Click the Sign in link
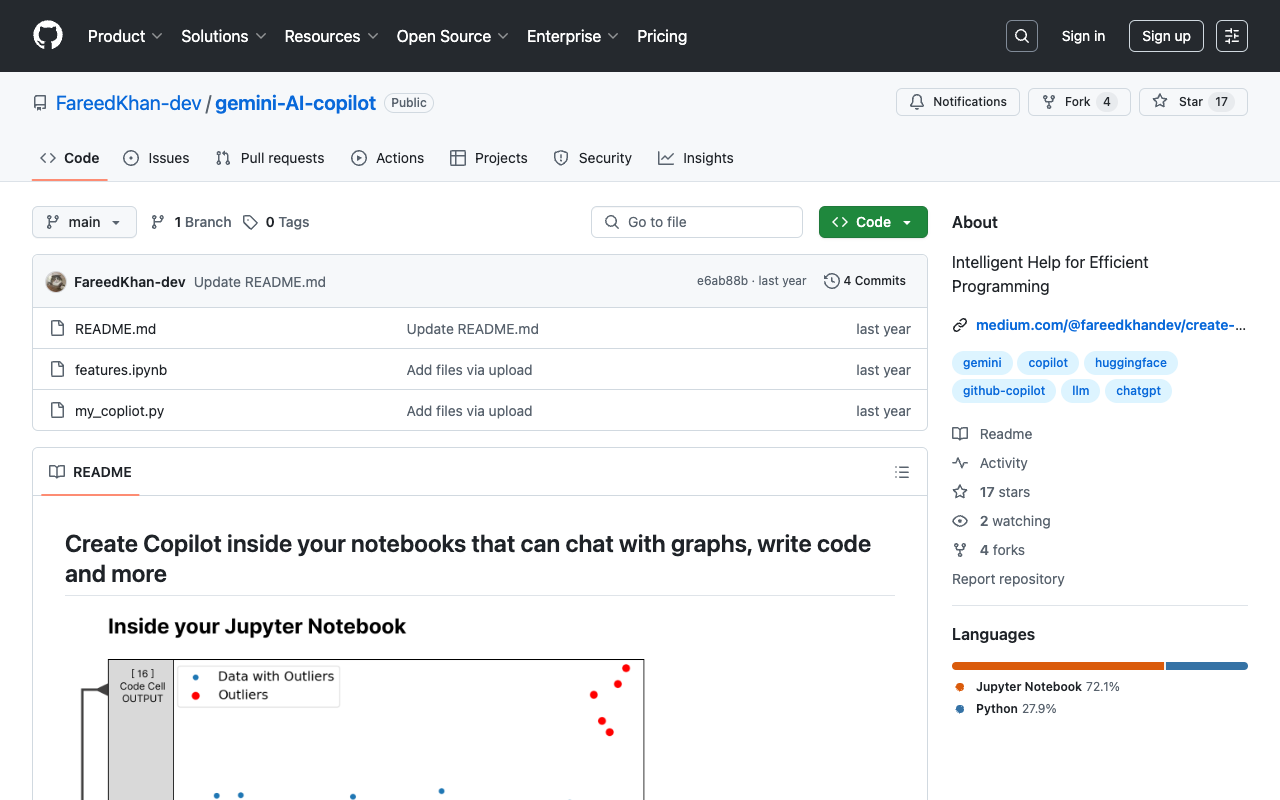Viewport: 1280px width, 800px height. click(1083, 36)
